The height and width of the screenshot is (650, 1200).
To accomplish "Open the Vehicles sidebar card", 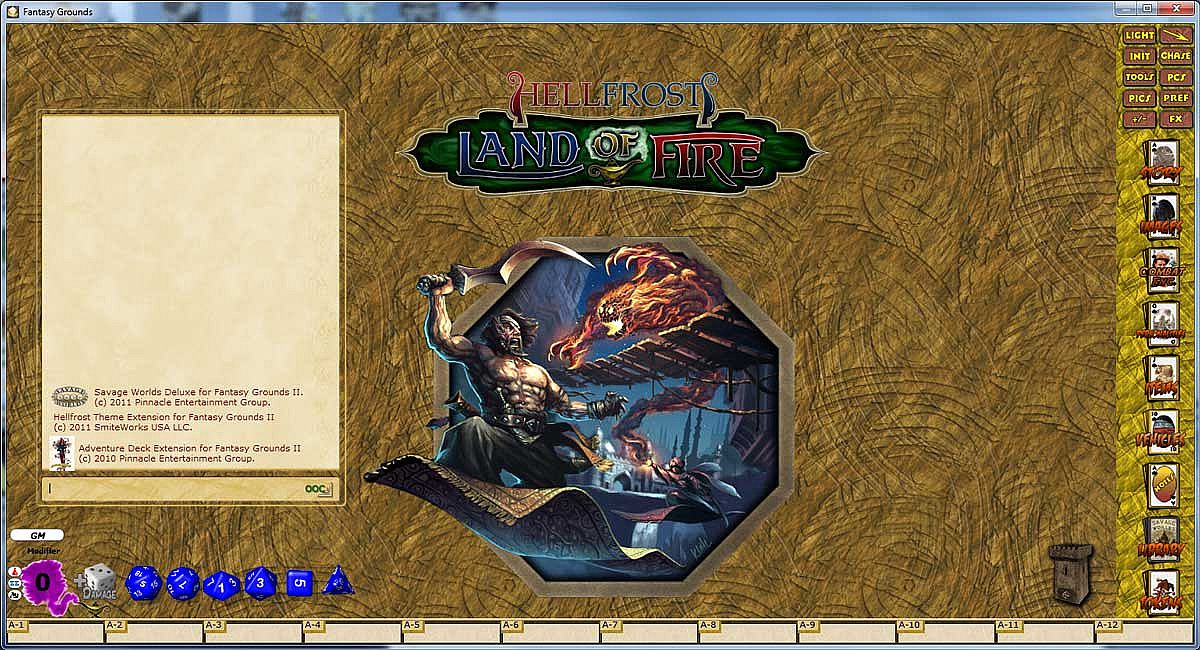I will (1160, 430).
